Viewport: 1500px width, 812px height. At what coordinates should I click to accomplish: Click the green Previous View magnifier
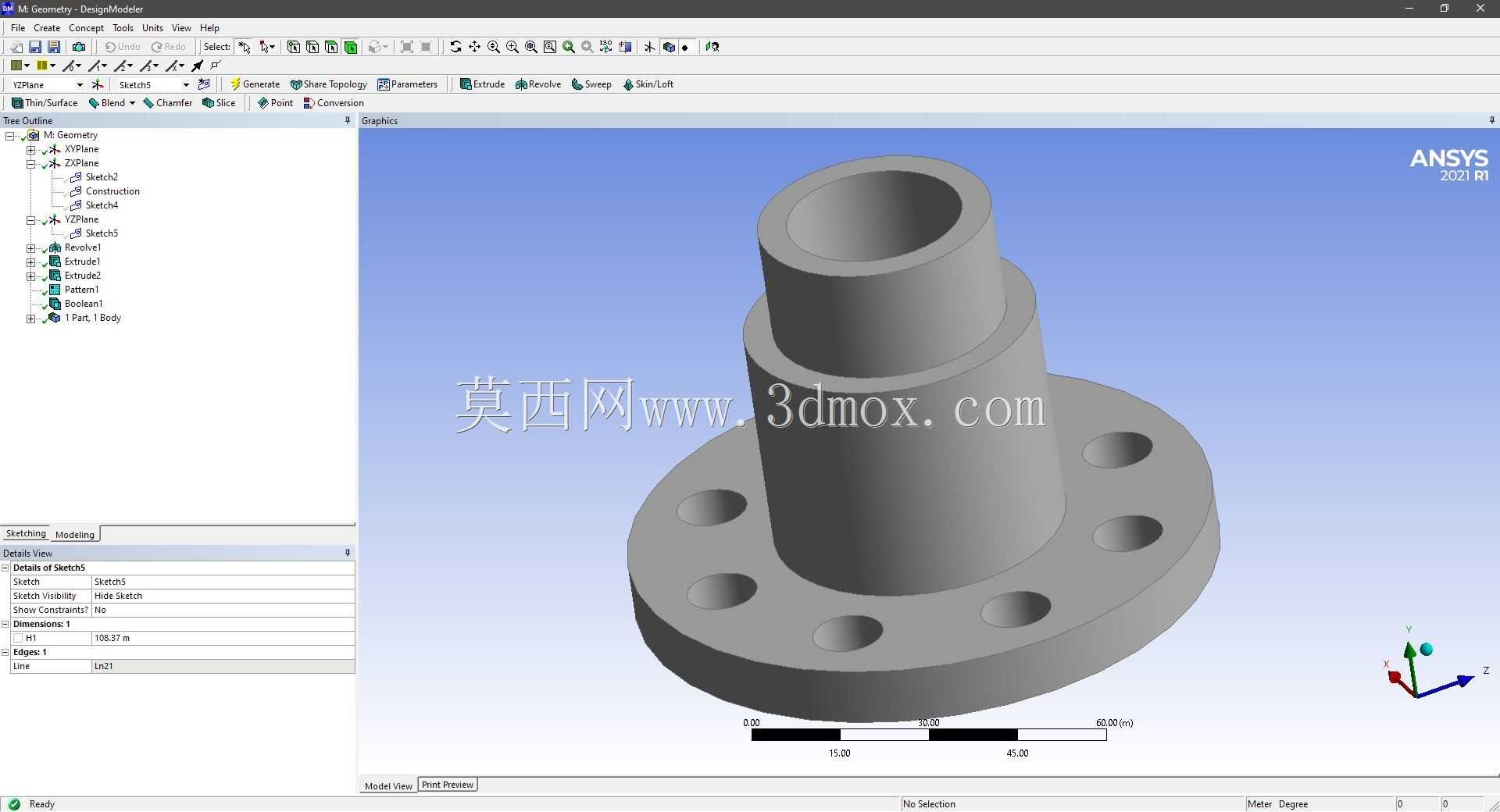tap(569, 47)
